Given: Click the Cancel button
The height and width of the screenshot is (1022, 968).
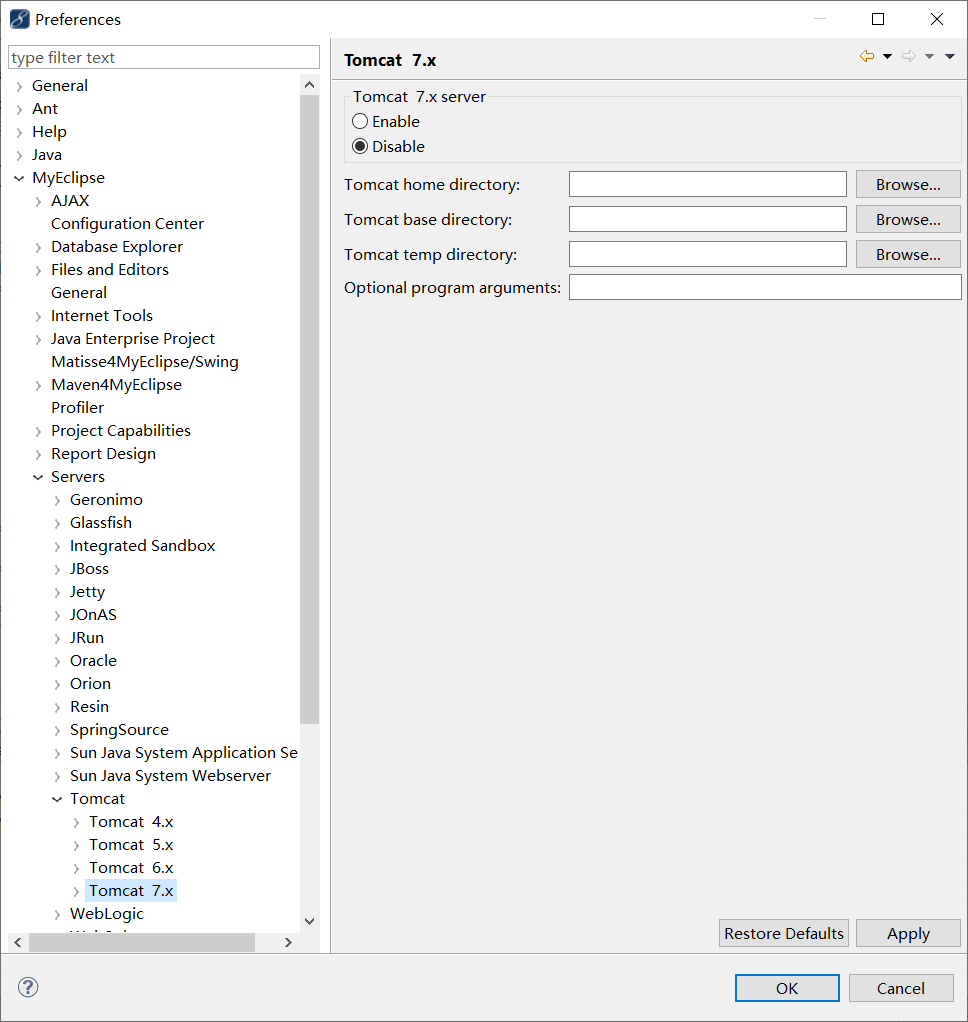Looking at the screenshot, I should (x=901, y=988).
